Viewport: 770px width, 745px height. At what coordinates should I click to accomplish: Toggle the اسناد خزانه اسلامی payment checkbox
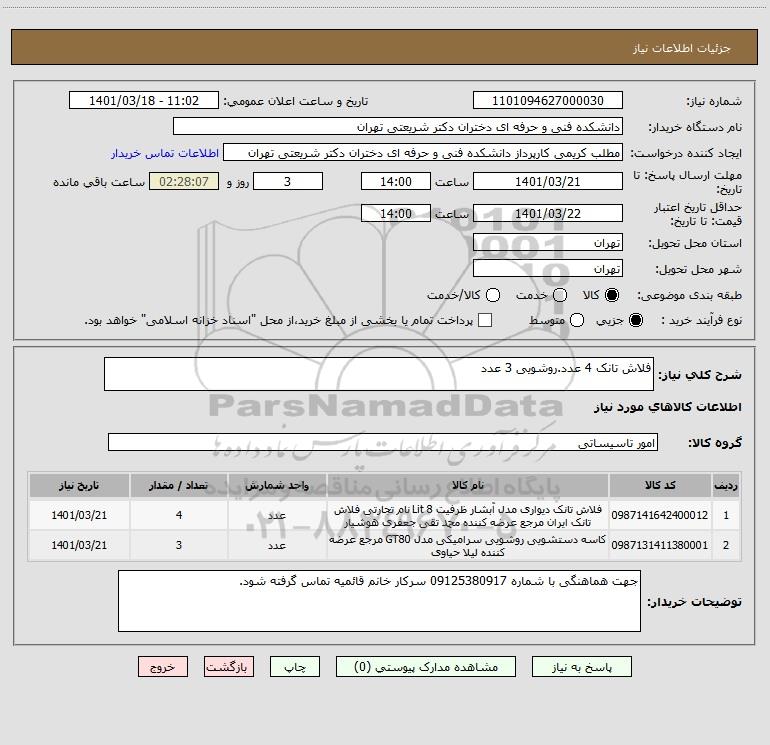[x=485, y=320]
